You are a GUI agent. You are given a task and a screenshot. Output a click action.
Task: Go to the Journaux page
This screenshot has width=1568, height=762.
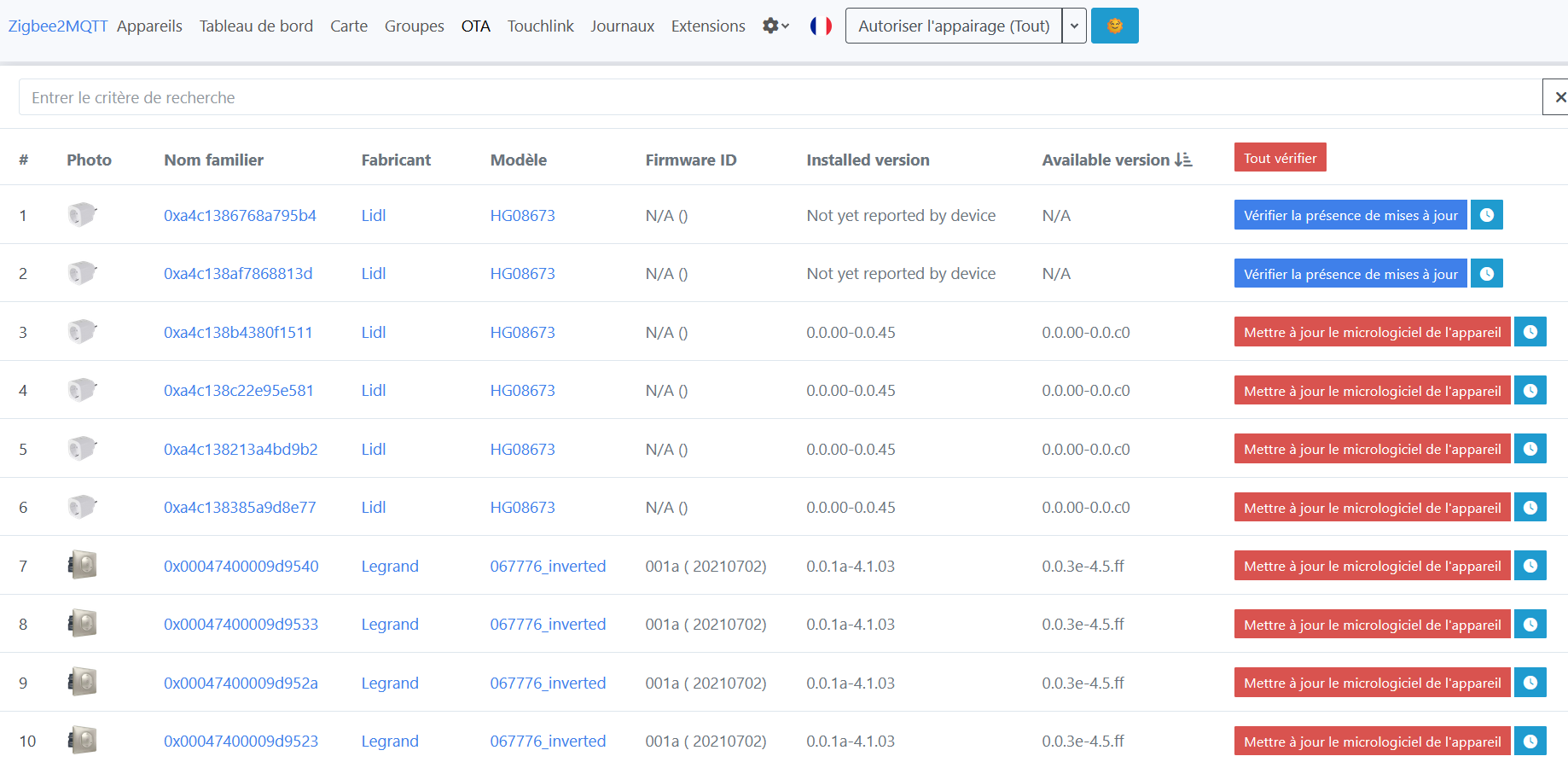pos(622,26)
